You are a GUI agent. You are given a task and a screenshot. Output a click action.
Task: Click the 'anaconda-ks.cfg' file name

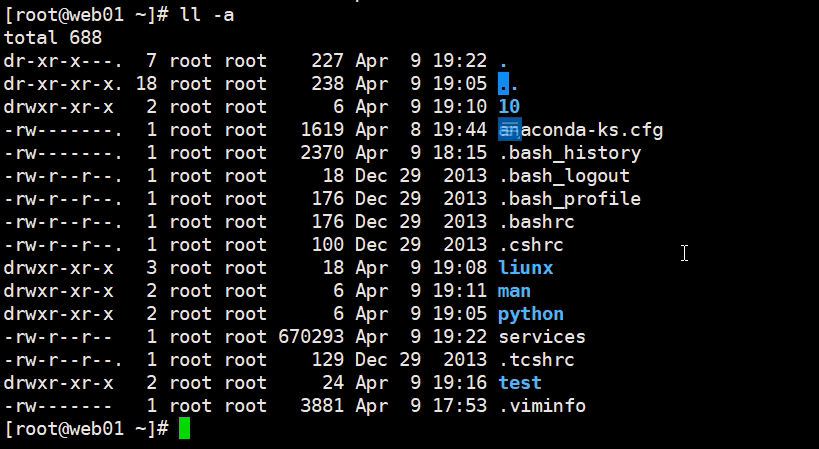pos(580,130)
